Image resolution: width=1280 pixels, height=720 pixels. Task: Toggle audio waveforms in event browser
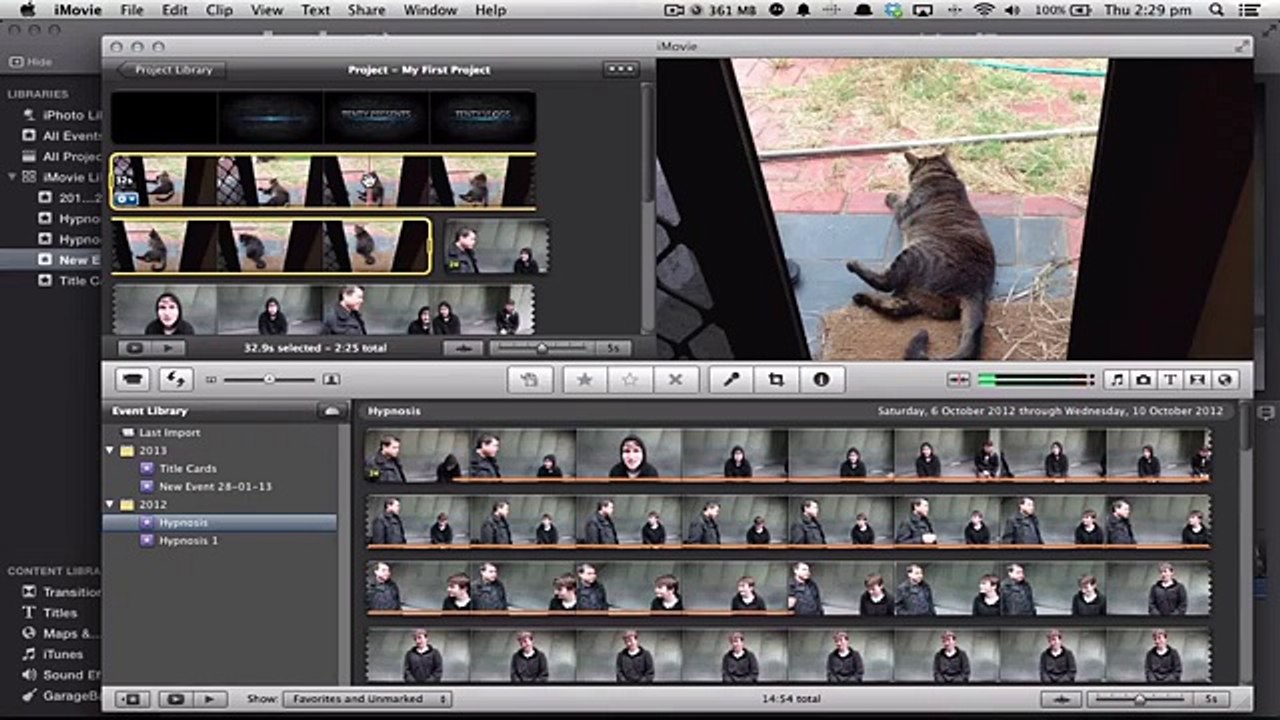click(1062, 699)
